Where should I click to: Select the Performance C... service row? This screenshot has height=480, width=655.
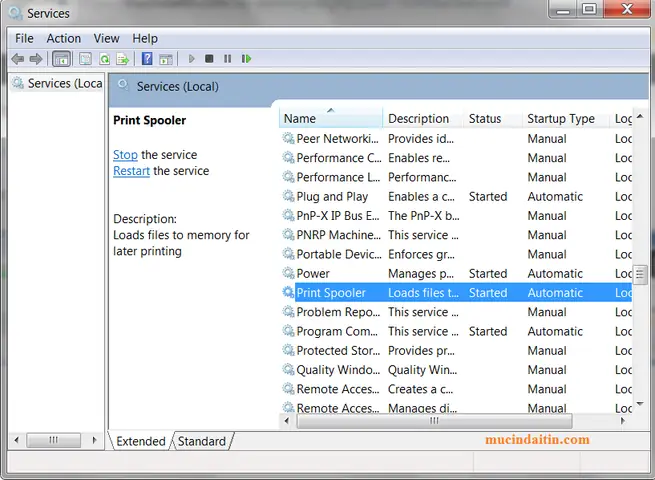point(456,158)
